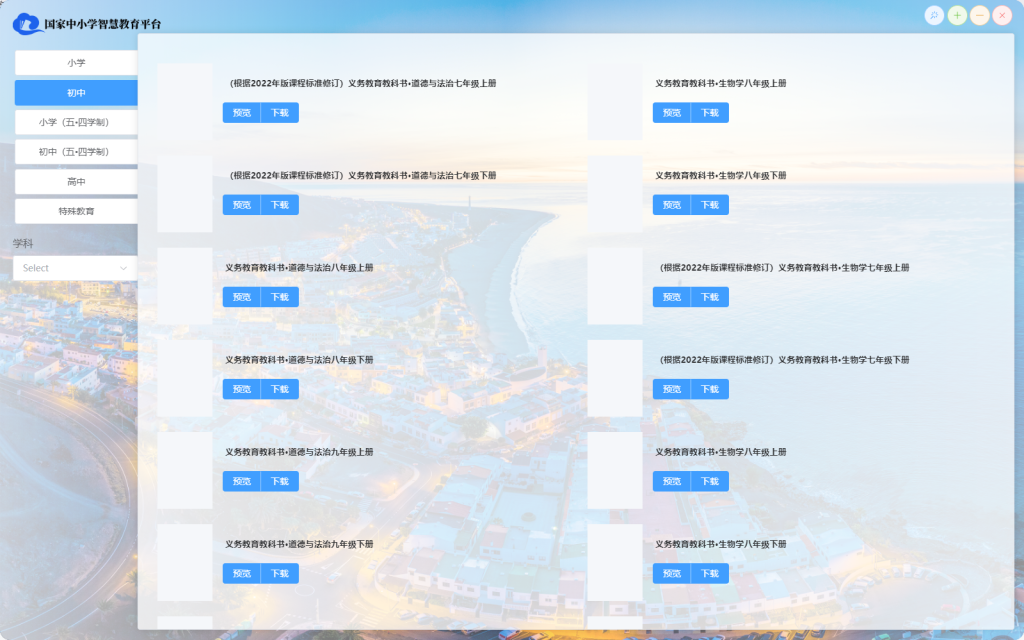Click the highlighted 初中 category
The height and width of the screenshot is (640, 1024).
click(x=76, y=93)
